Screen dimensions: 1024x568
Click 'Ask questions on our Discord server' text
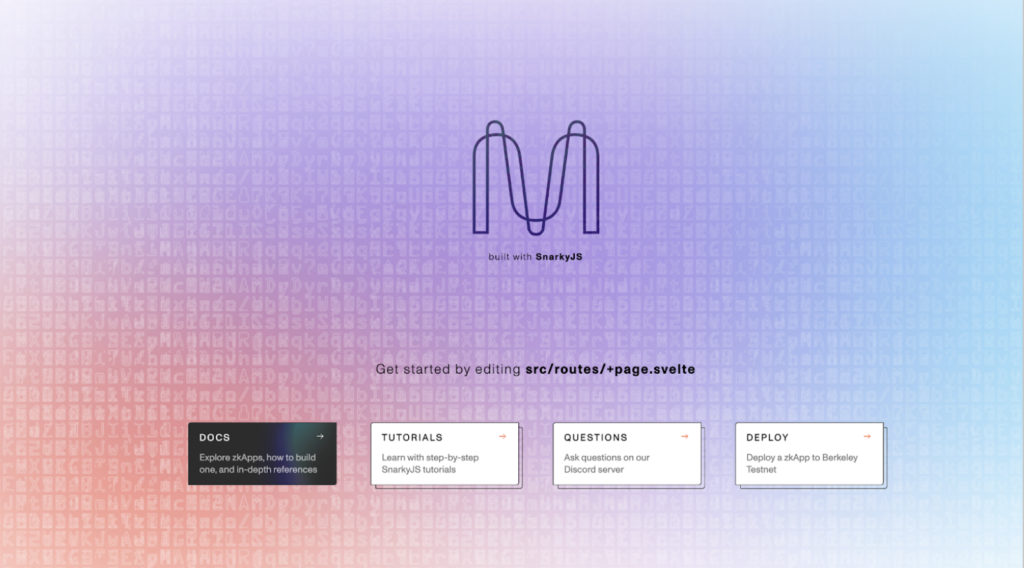[607, 464]
